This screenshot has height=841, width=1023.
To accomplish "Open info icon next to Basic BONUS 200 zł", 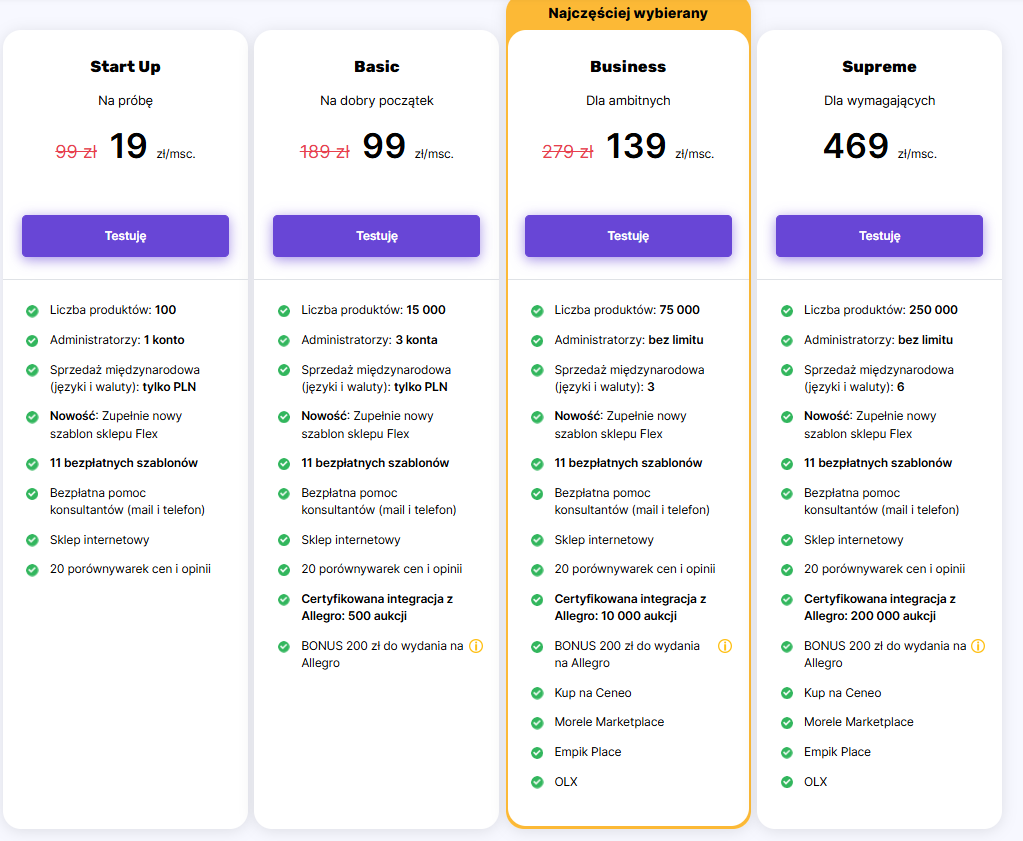I will point(476,646).
